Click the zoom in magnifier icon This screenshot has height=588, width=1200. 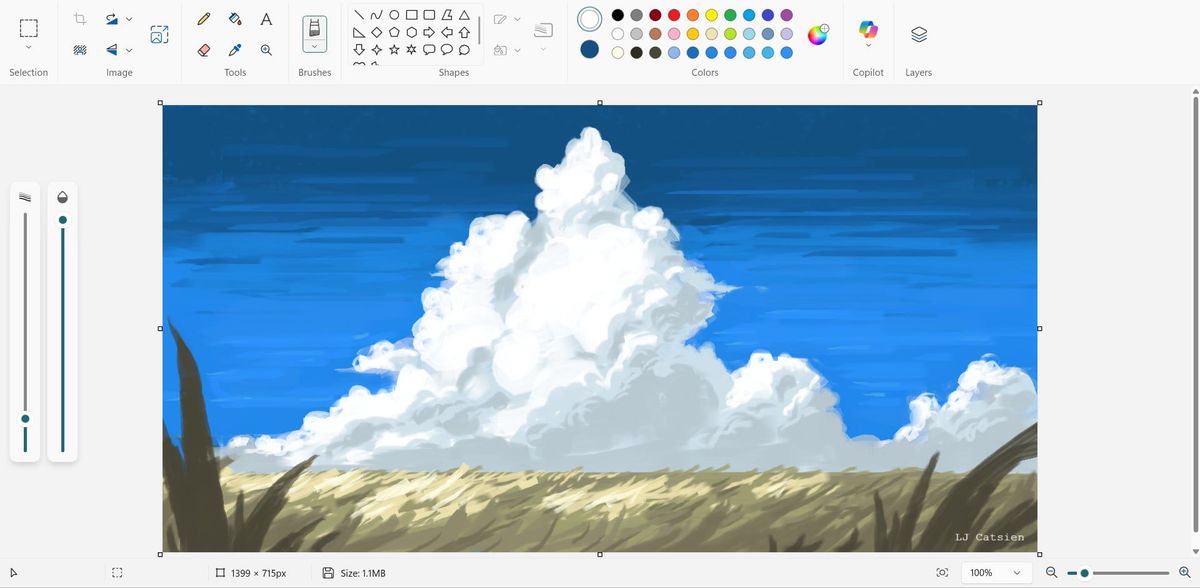(1185, 573)
